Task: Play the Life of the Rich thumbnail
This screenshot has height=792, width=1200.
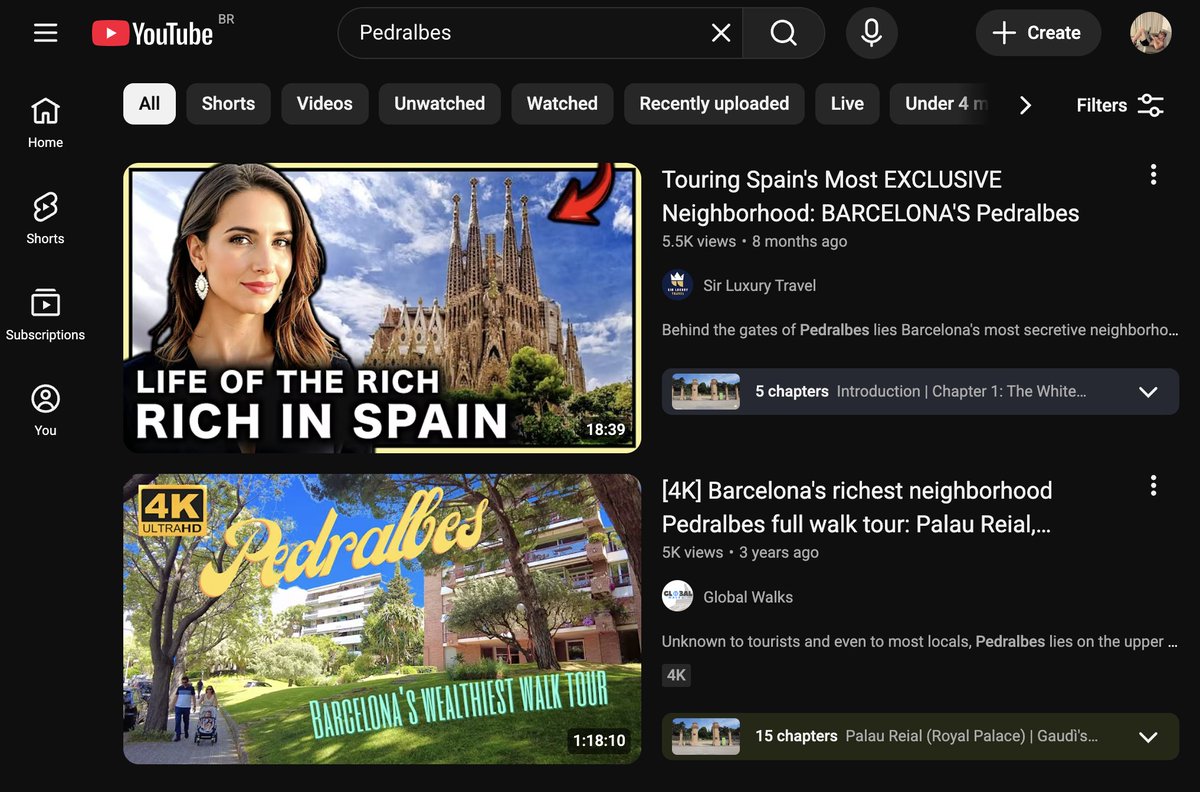Action: coord(382,308)
